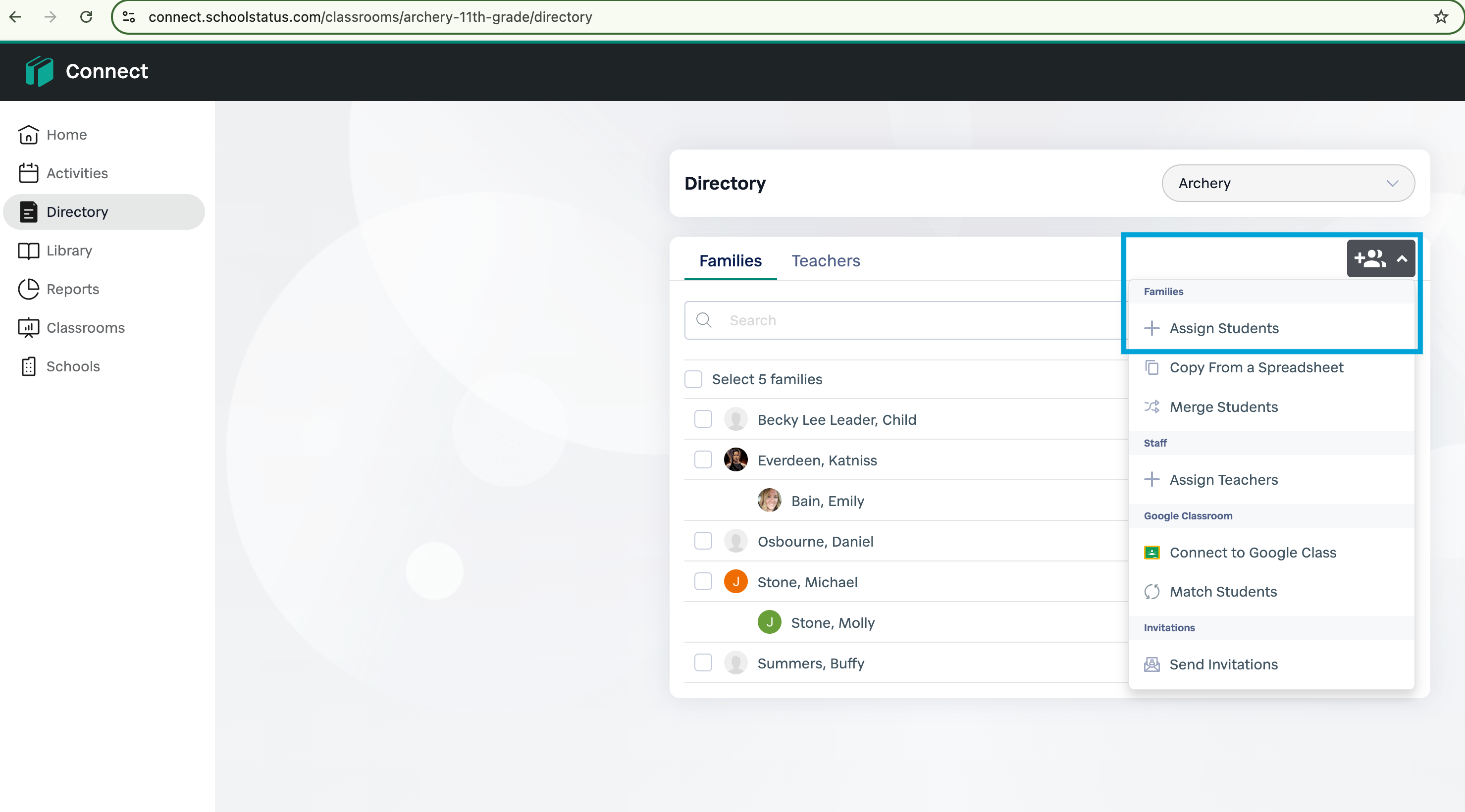This screenshot has height=812, width=1465.
Task: Click the Library book icon
Action: pyautogui.click(x=28, y=251)
